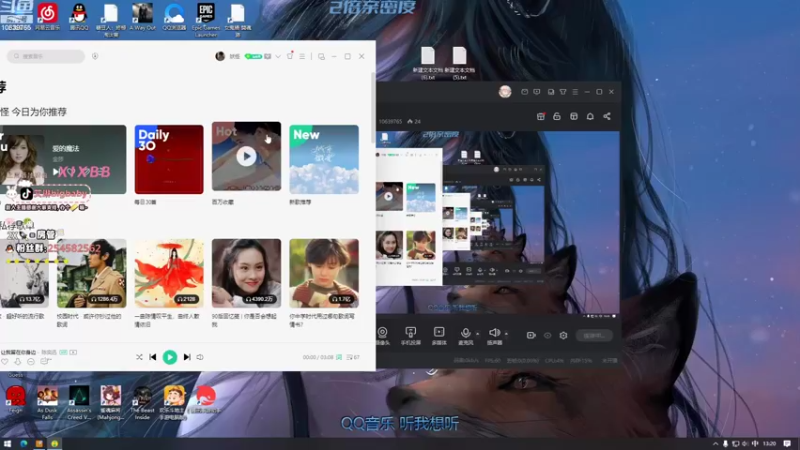Select the A Way Out shortcut
This screenshot has height=450, width=800.
pyautogui.click(x=142, y=17)
